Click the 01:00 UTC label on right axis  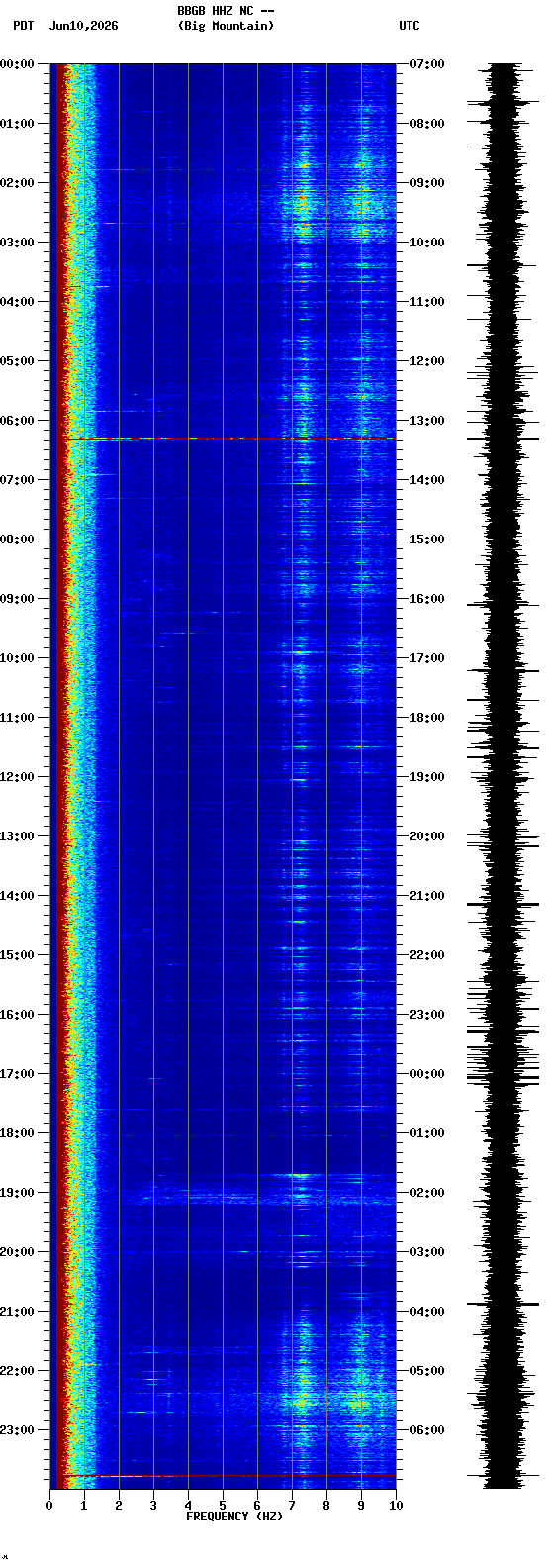[x=427, y=1133]
